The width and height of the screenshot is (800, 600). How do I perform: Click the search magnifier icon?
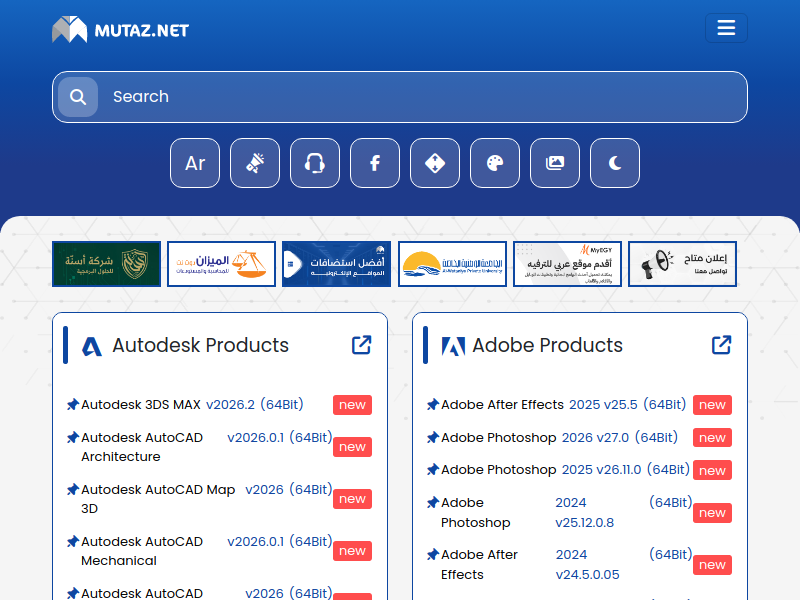(78, 97)
